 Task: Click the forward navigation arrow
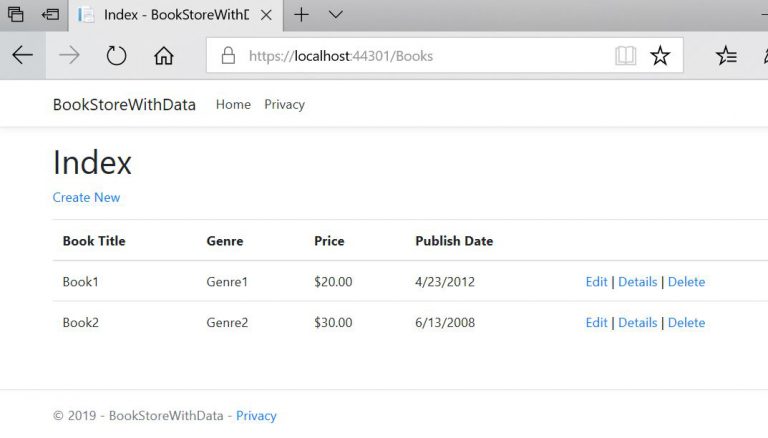coord(69,56)
